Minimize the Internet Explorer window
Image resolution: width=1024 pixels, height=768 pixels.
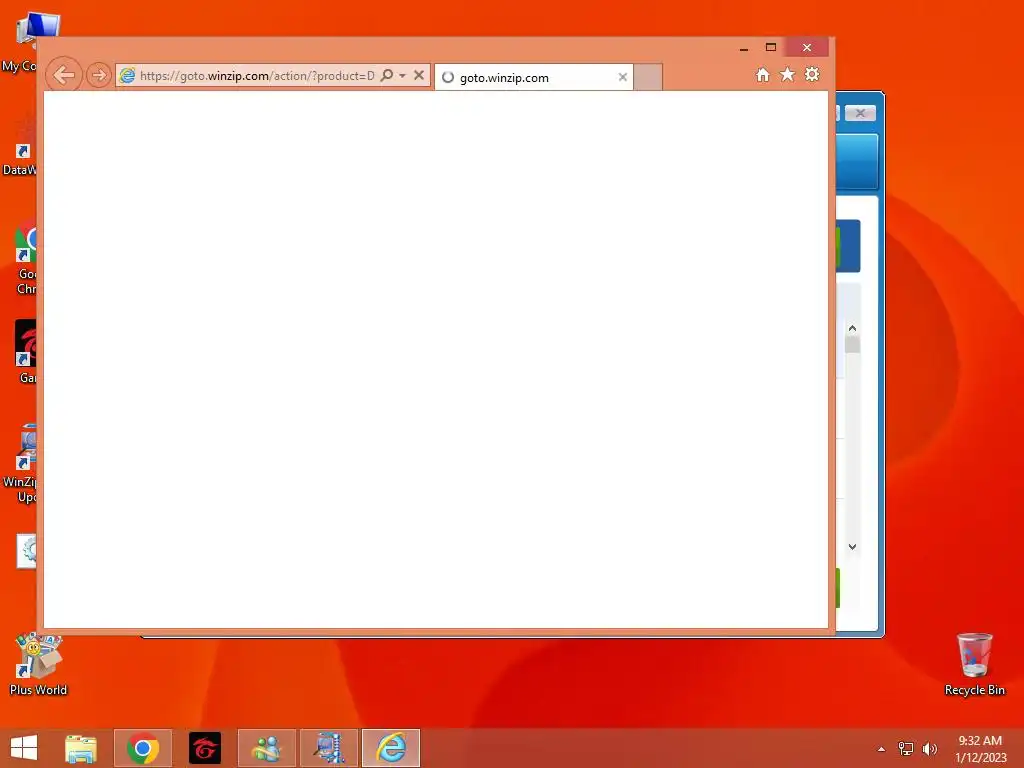(x=744, y=48)
